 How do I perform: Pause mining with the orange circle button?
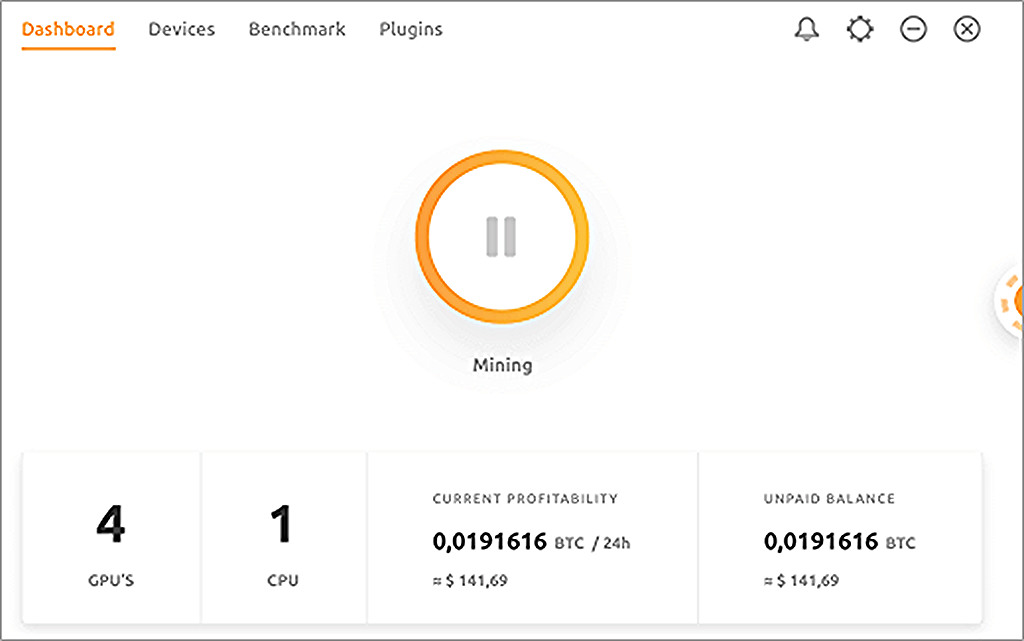(x=502, y=236)
